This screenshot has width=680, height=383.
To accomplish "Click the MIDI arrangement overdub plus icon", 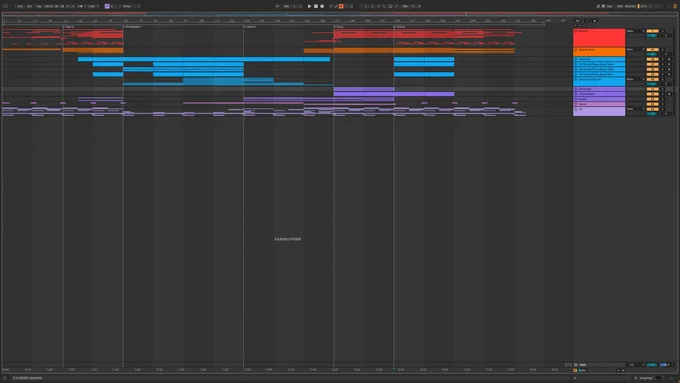I will point(331,6).
